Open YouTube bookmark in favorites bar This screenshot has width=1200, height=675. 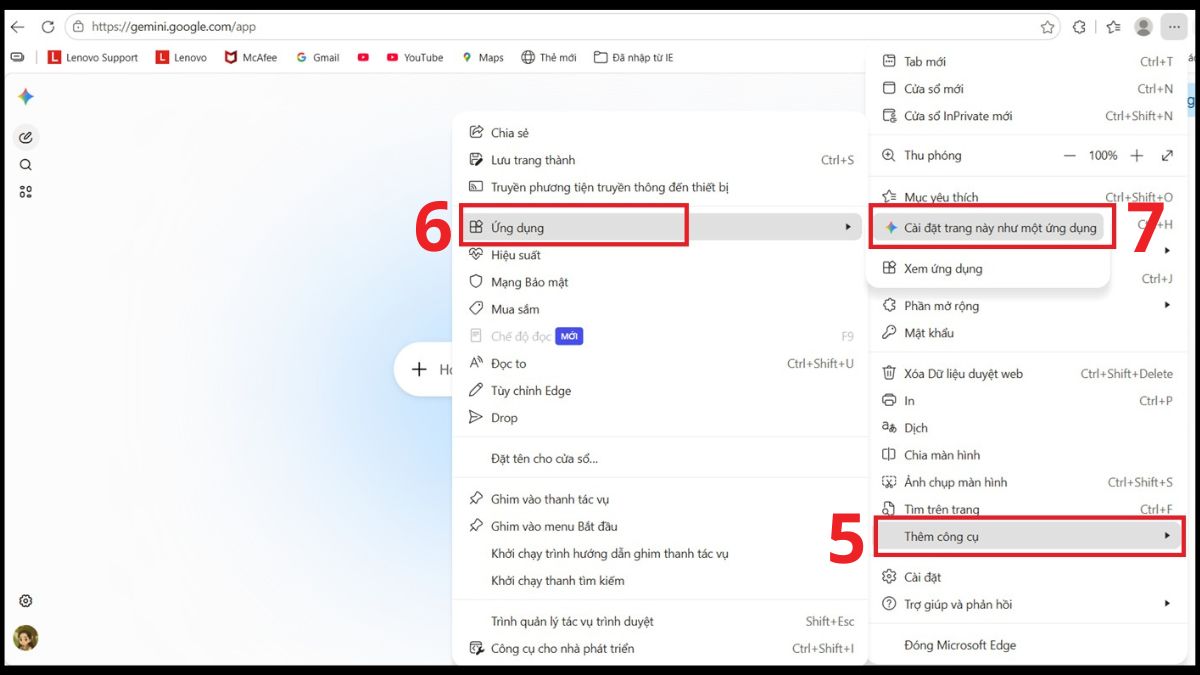pyautogui.click(x=414, y=58)
